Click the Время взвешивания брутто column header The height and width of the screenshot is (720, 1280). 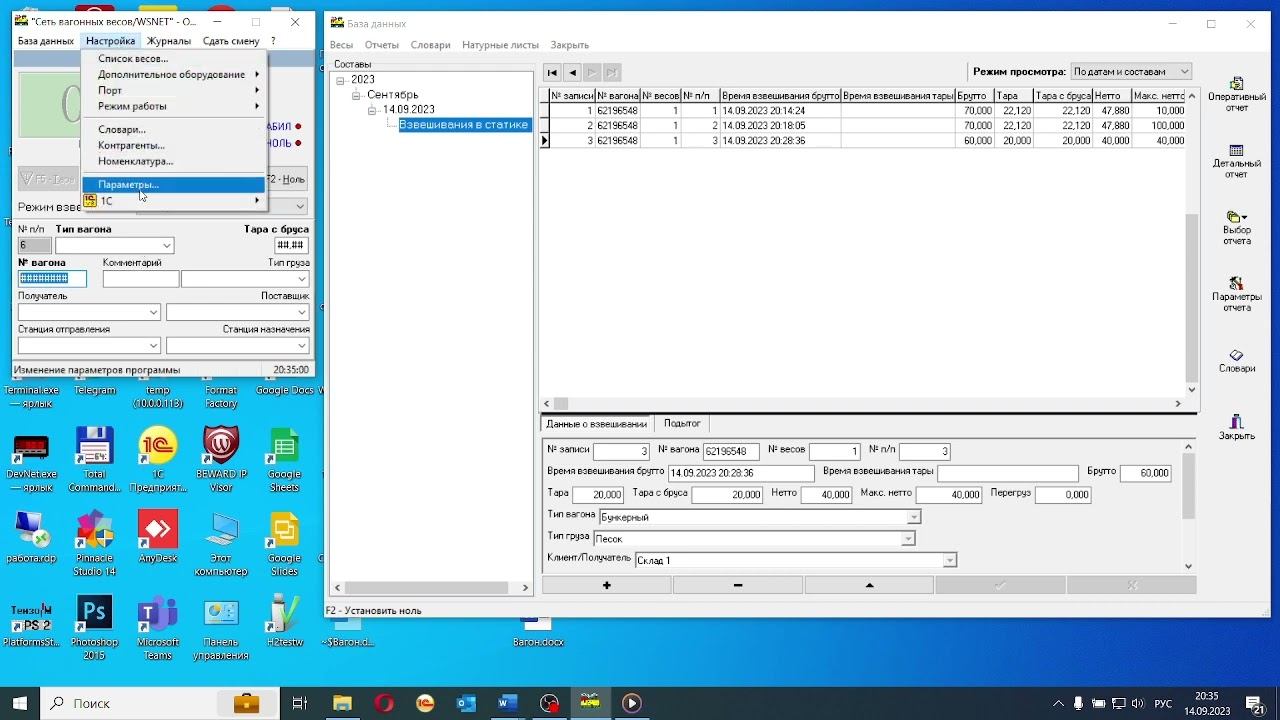tap(780, 96)
